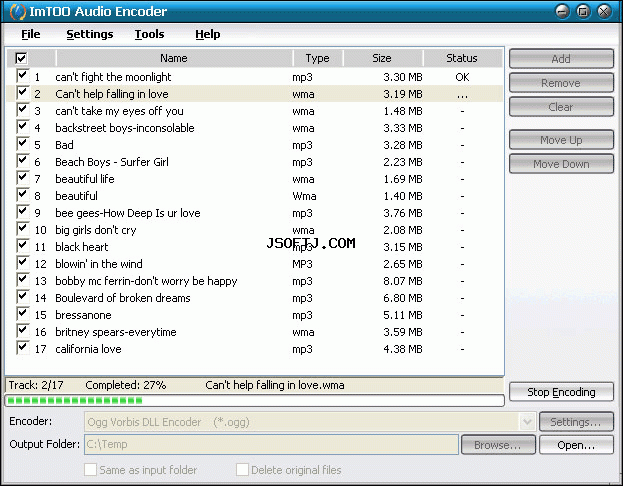Click the Move Down button
The width and height of the screenshot is (623, 486).
coord(561,164)
